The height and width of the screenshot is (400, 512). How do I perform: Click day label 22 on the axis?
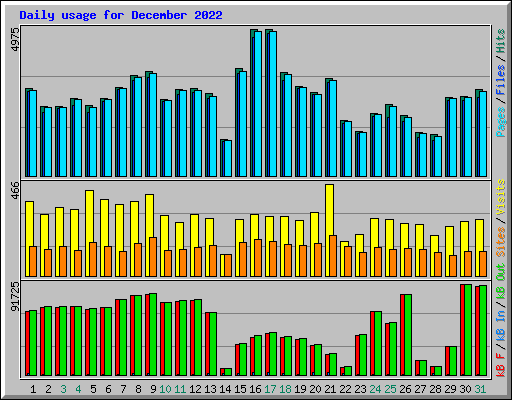pos(345,389)
